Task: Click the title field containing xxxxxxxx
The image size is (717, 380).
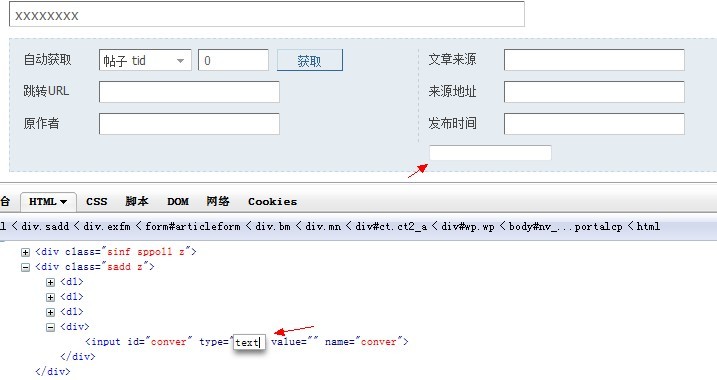Action: pyautogui.click(x=267, y=14)
